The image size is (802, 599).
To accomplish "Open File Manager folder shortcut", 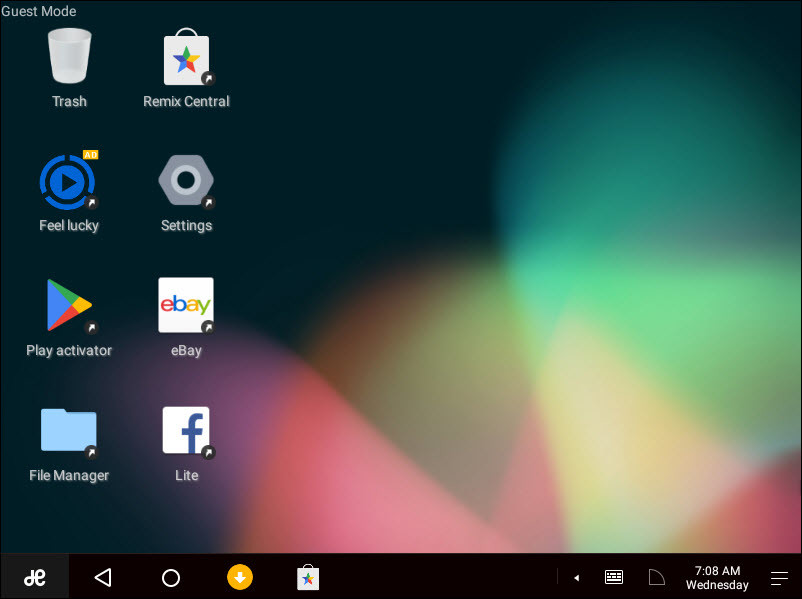I will [69, 431].
